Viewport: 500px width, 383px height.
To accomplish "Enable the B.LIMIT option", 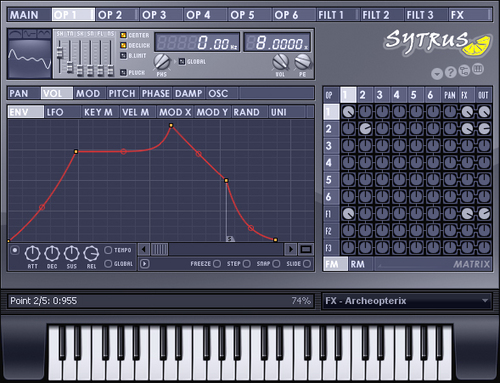I will (x=123, y=56).
